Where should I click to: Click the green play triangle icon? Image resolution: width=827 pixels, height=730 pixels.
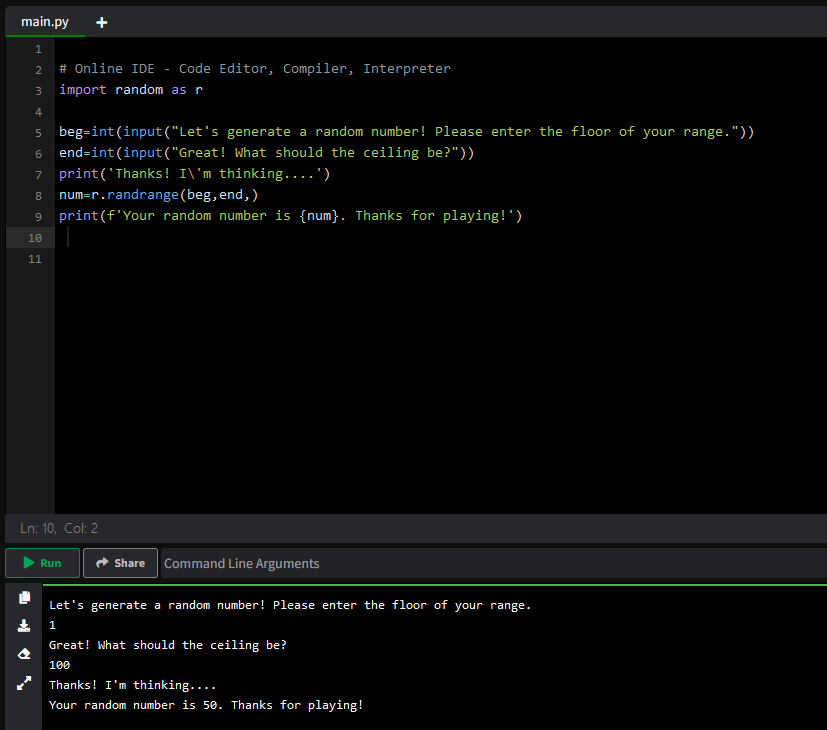(24, 562)
